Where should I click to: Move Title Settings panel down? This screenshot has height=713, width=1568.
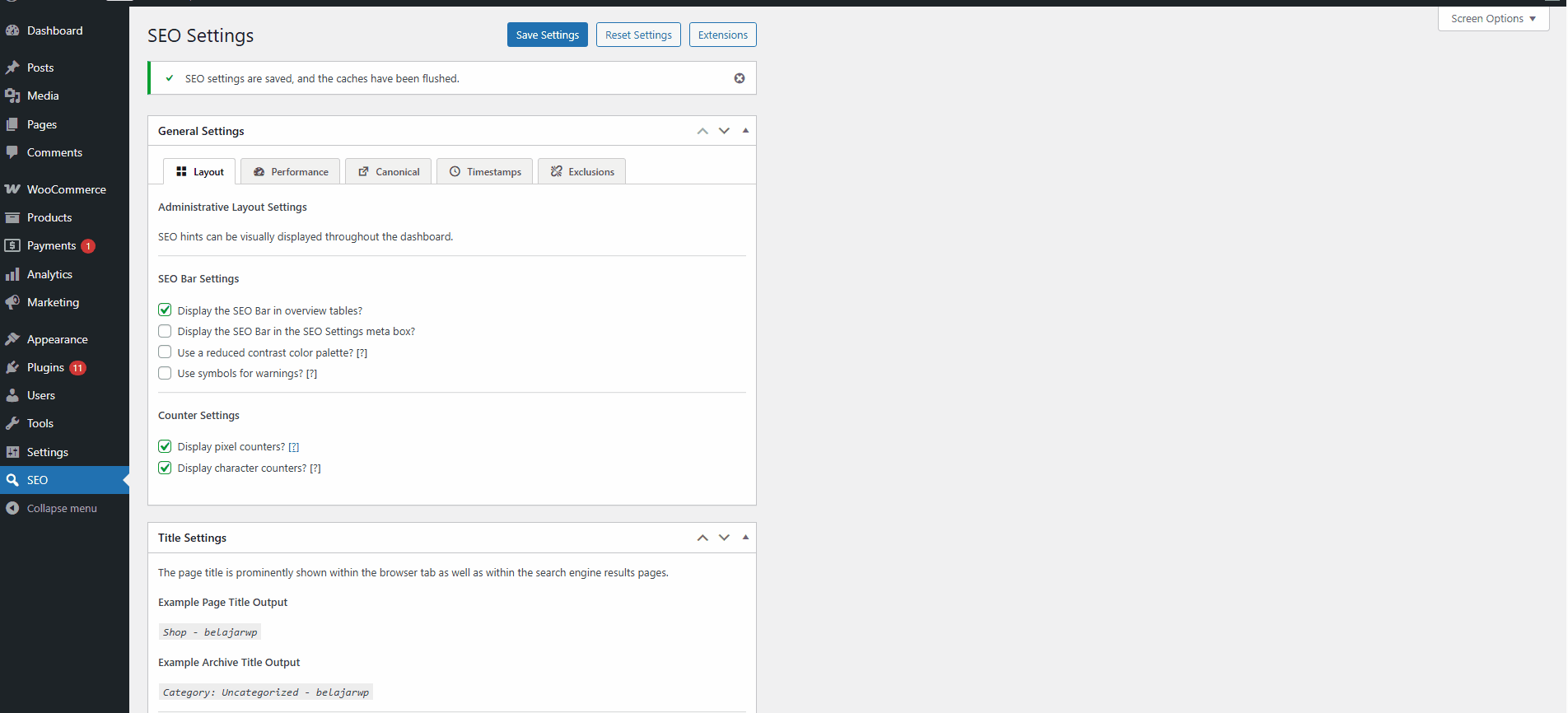(x=724, y=538)
